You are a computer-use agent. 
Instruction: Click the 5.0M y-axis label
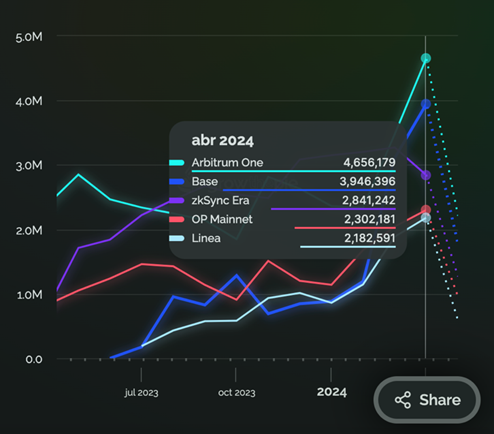[29, 37]
